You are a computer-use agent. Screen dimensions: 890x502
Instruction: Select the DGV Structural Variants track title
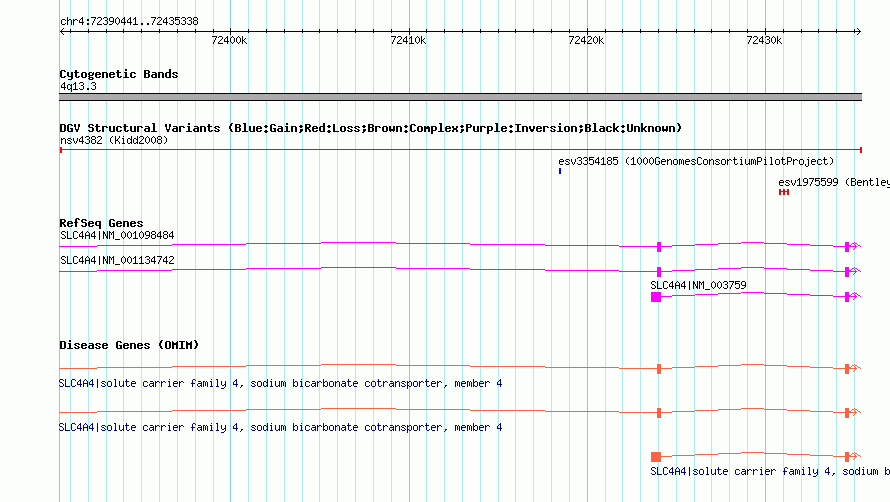(x=370, y=128)
